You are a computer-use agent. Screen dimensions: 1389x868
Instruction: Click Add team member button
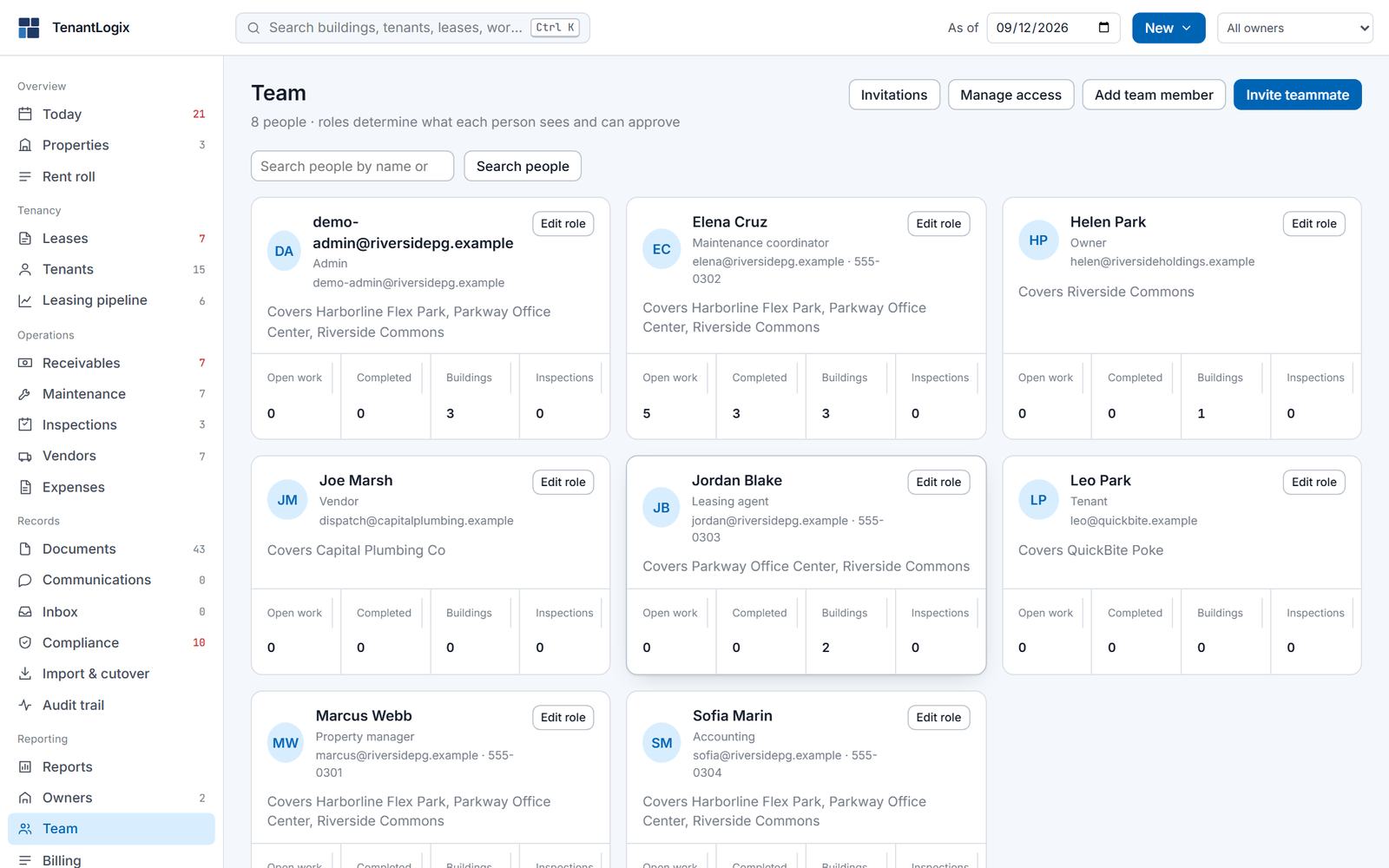pos(1154,95)
